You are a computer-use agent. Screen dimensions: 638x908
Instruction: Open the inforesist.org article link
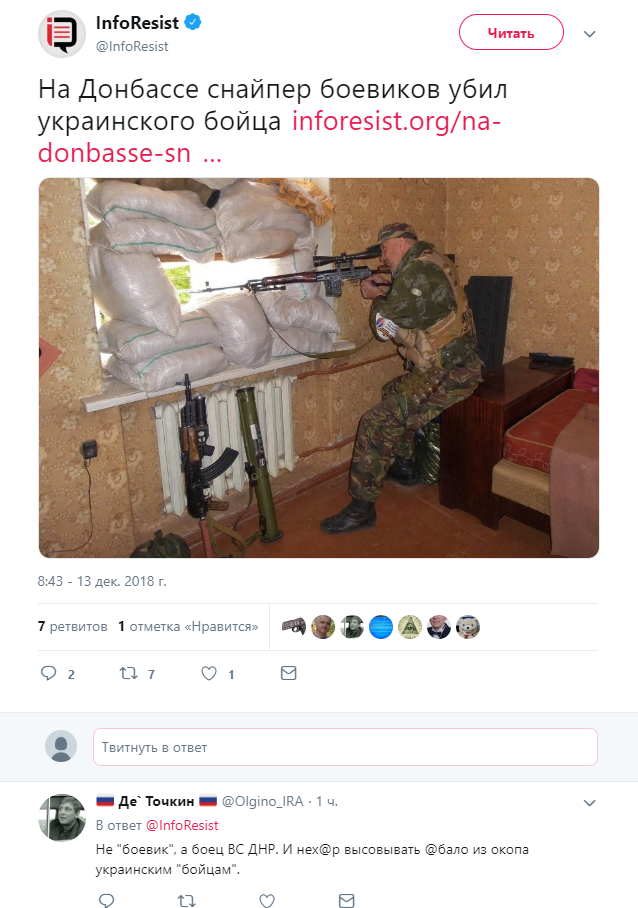269,137
